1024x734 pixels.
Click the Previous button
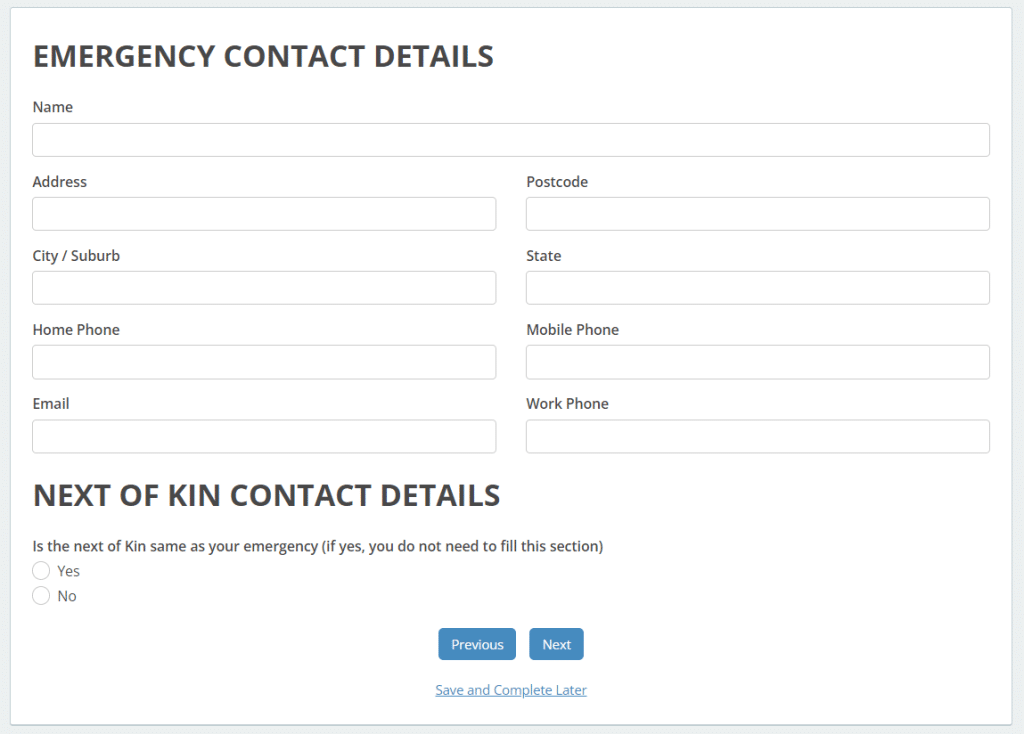[477, 644]
